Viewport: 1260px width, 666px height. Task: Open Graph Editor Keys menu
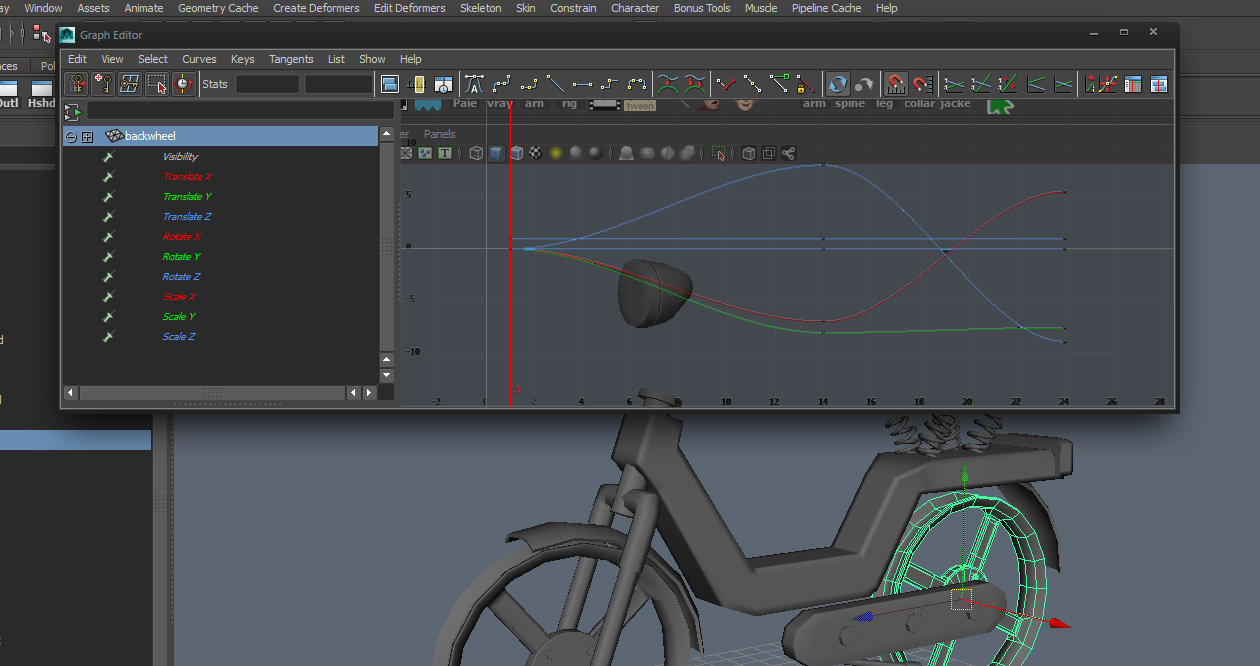[x=243, y=59]
